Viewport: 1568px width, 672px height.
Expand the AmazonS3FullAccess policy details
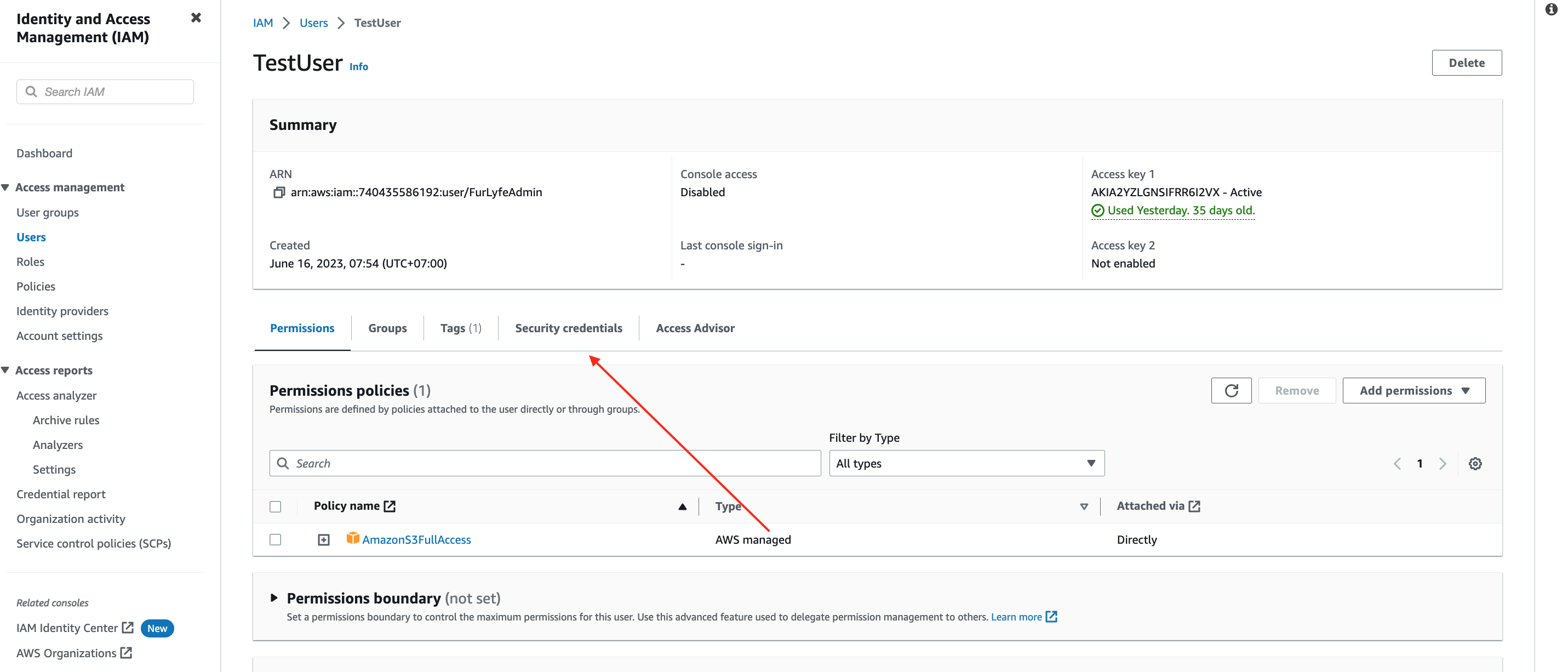tap(324, 540)
